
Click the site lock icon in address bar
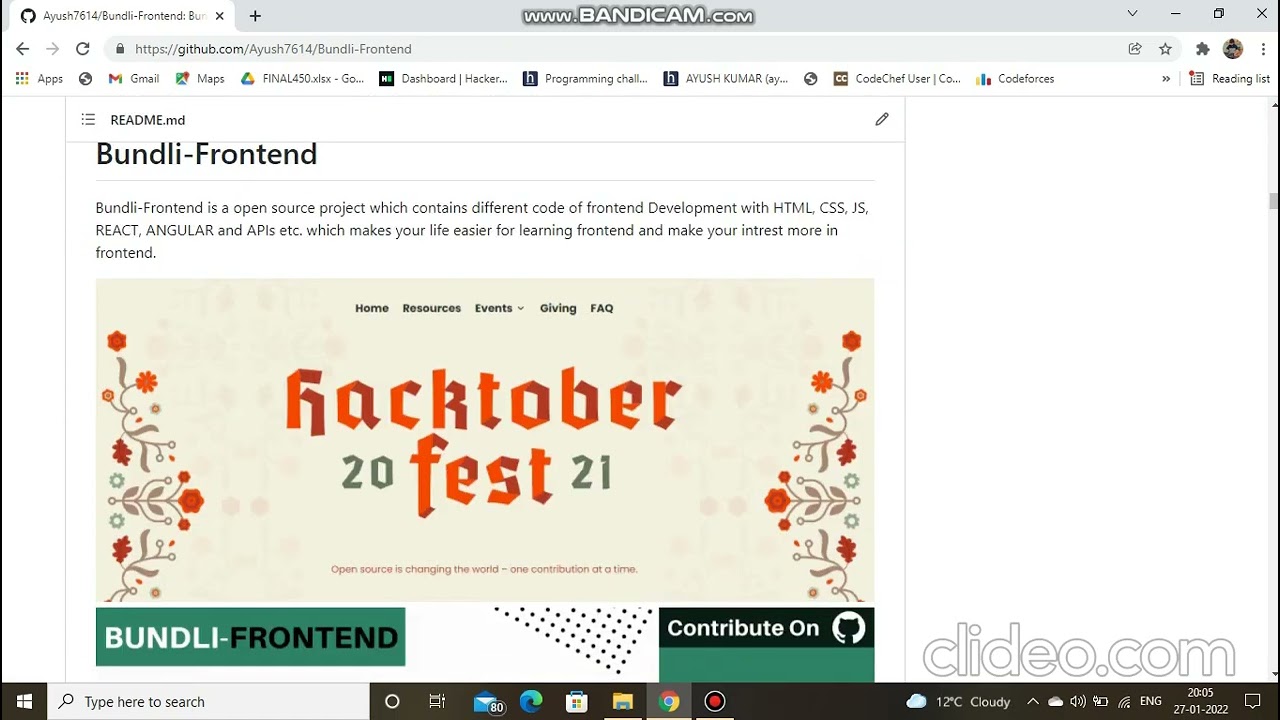point(120,48)
